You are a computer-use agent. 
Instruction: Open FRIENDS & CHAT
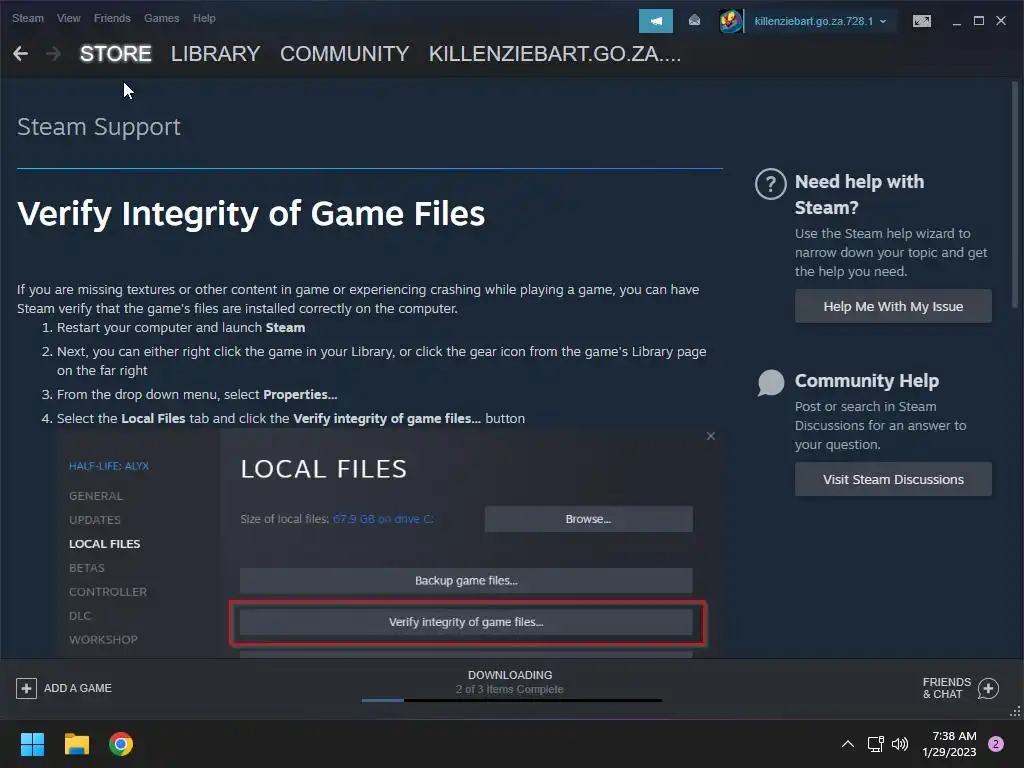point(946,688)
